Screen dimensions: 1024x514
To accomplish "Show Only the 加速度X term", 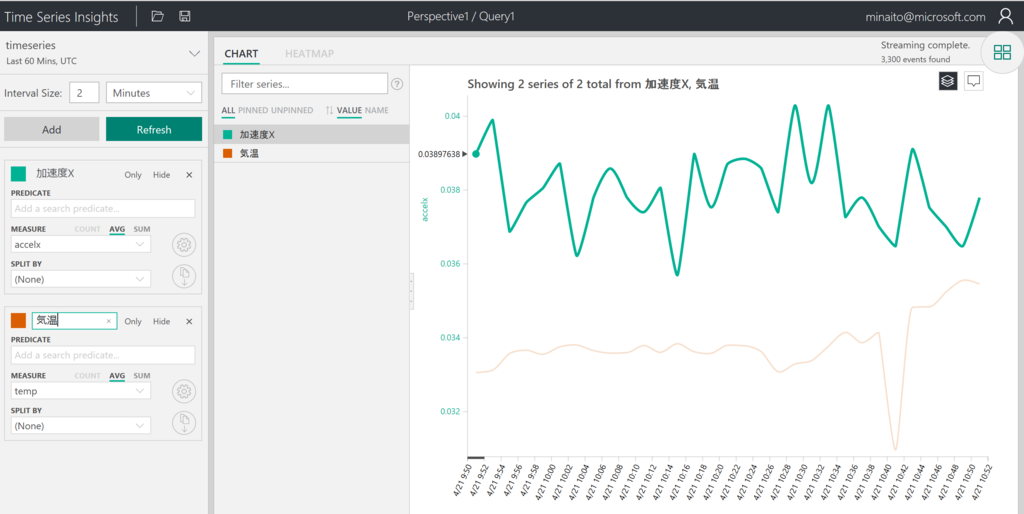I will pos(133,175).
